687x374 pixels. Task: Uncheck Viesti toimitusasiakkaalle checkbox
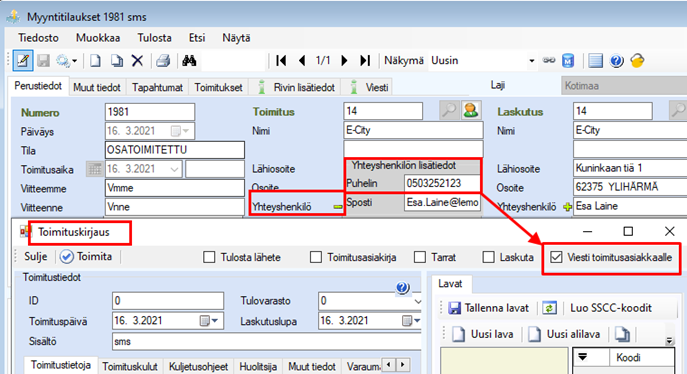(556, 257)
